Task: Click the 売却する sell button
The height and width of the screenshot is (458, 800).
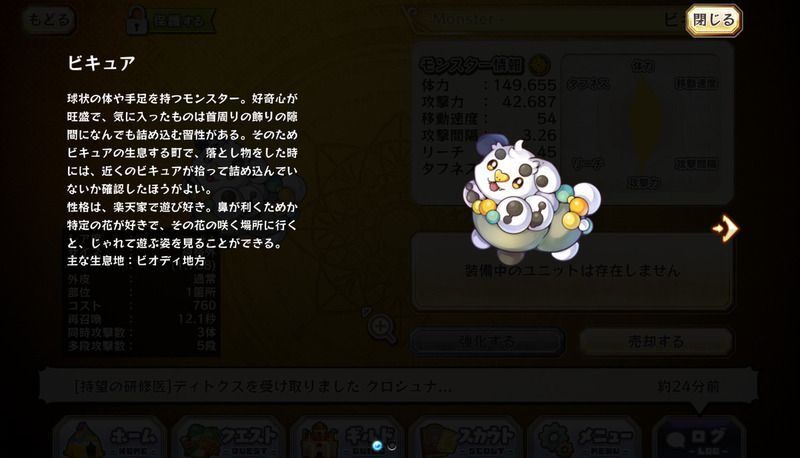Action: 656,342
